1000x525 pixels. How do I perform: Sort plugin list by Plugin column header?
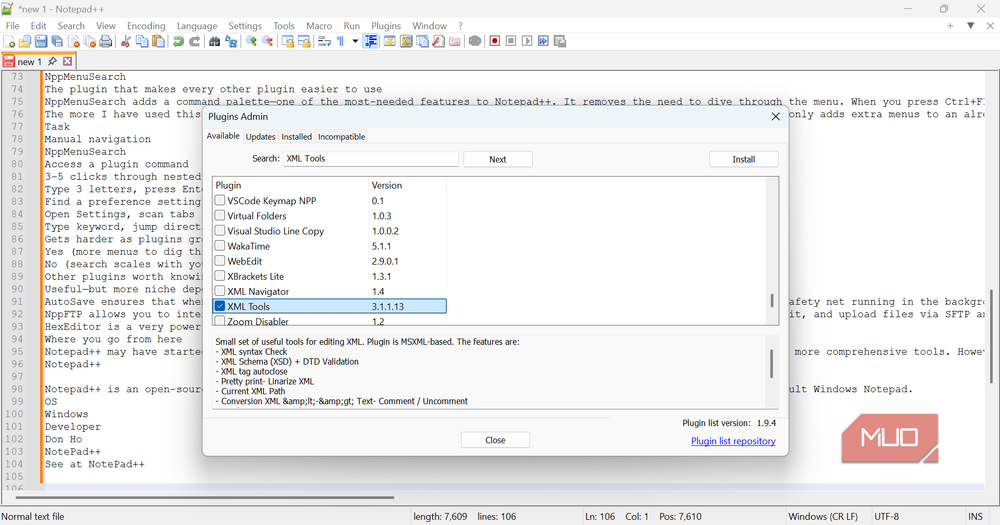[x=291, y=185]
